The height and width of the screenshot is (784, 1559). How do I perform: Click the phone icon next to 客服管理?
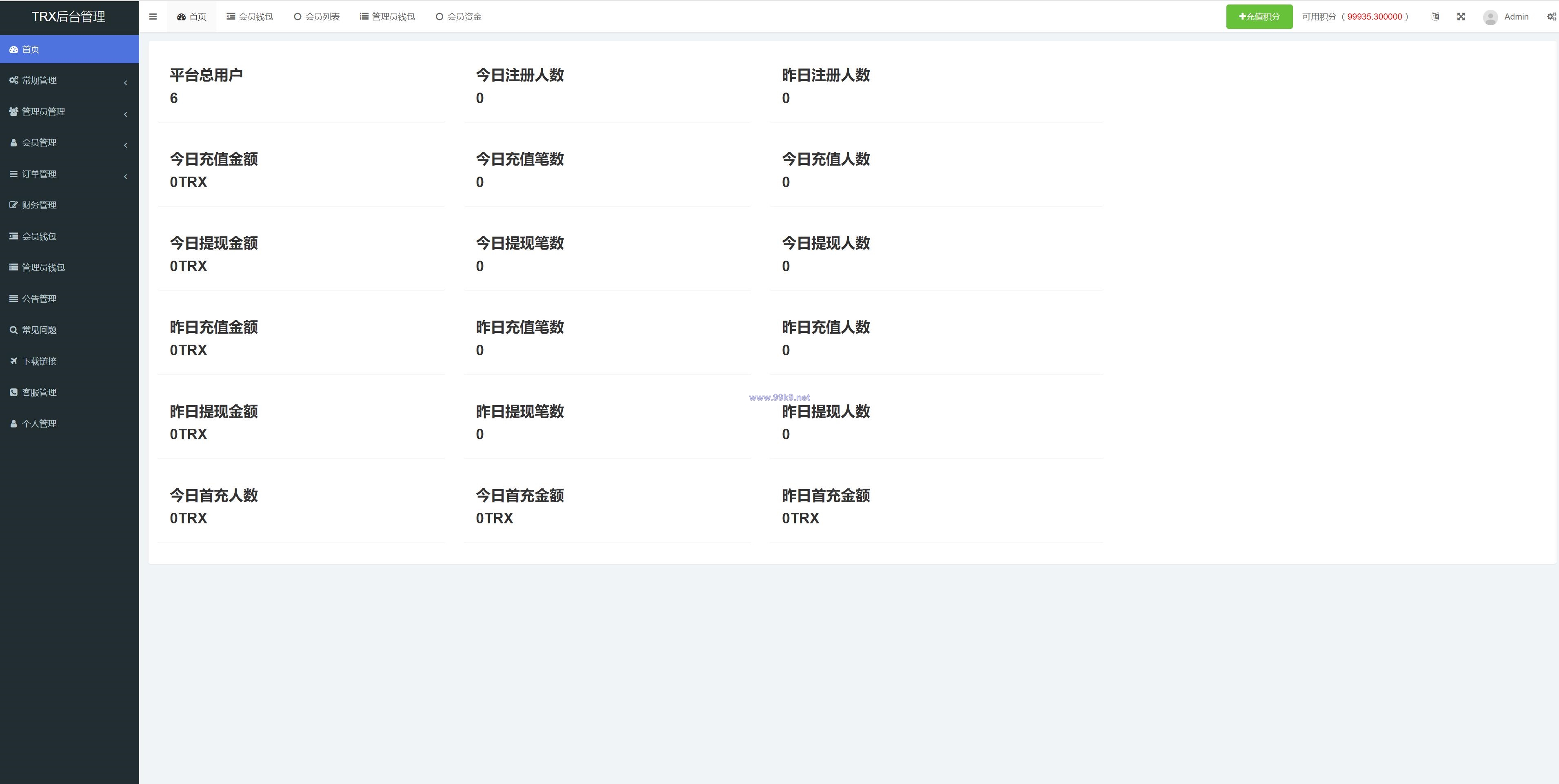[13, 392]
